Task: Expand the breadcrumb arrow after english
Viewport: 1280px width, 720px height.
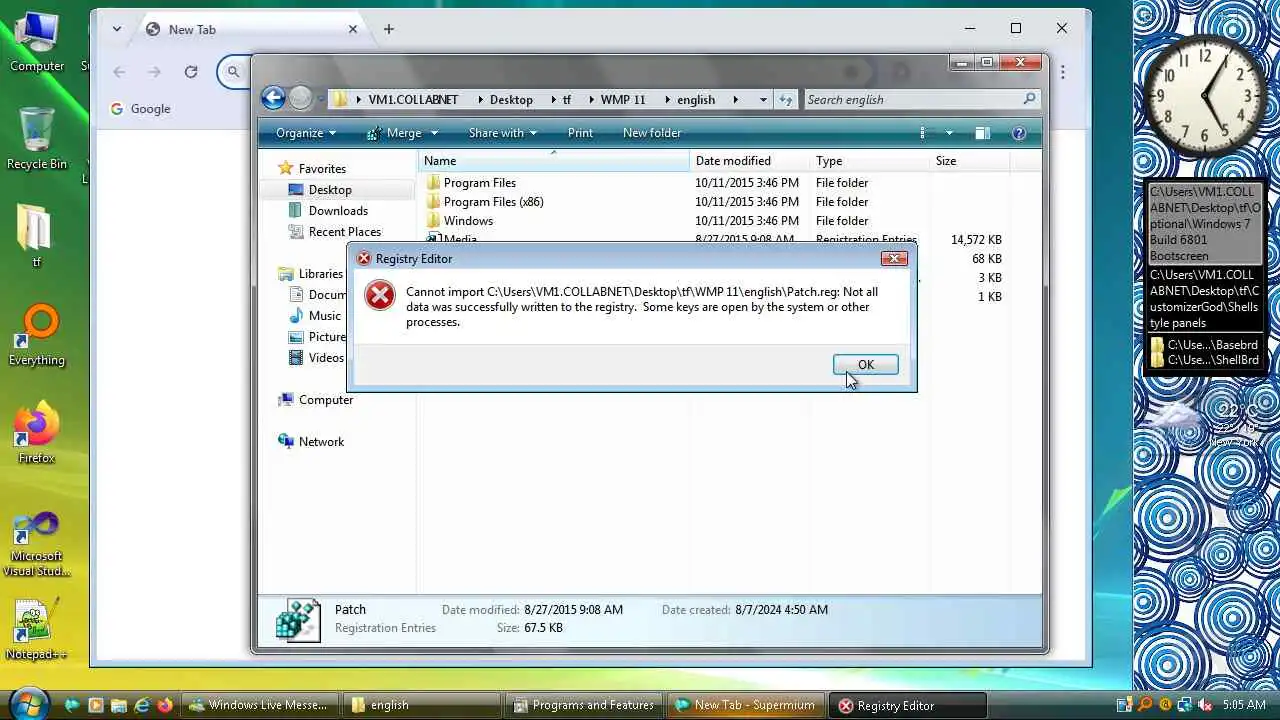Action: coord(736,99)
